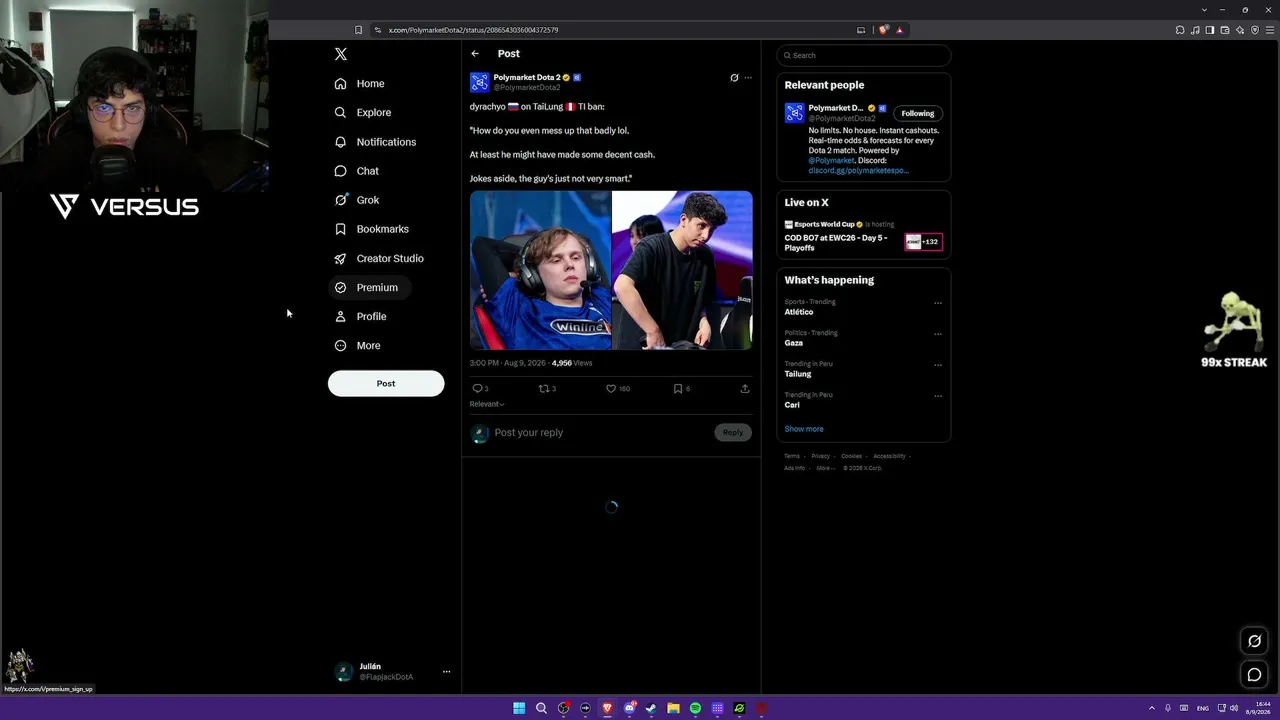Open Windows Start menu
Image resolution: width=1280 pixels, height=720 pixels.
pyautogui.click(x=519, y=708)
